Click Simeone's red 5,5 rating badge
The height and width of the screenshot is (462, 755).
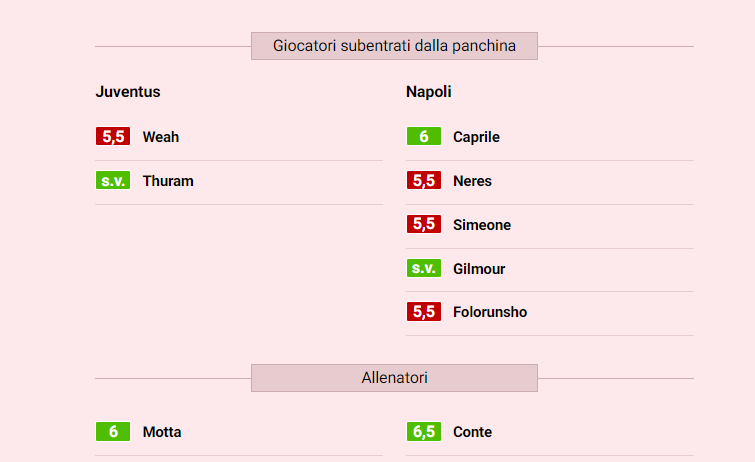point(424,225)
